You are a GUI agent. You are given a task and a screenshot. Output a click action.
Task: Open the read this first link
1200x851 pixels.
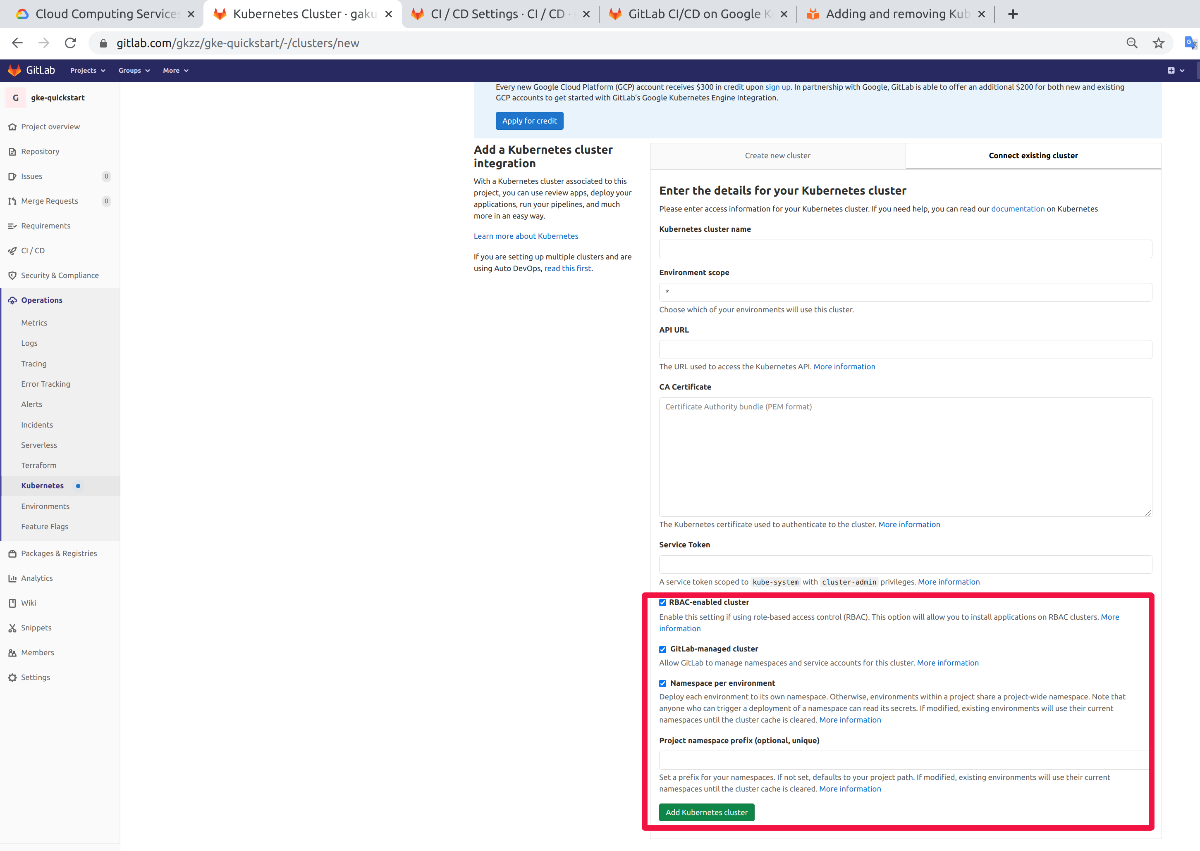coord(568,268)
